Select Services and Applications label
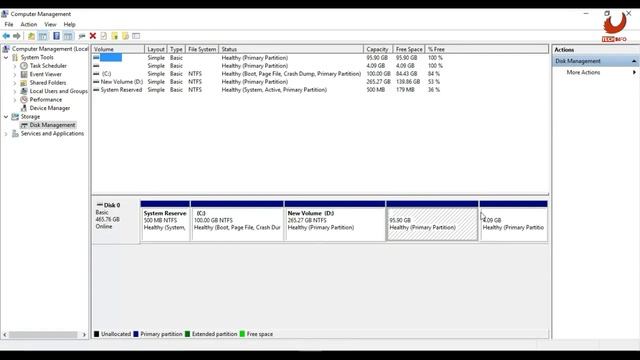The width and height of the screenshot is (640, 360). pyautogui.click(x=52, y=133)
